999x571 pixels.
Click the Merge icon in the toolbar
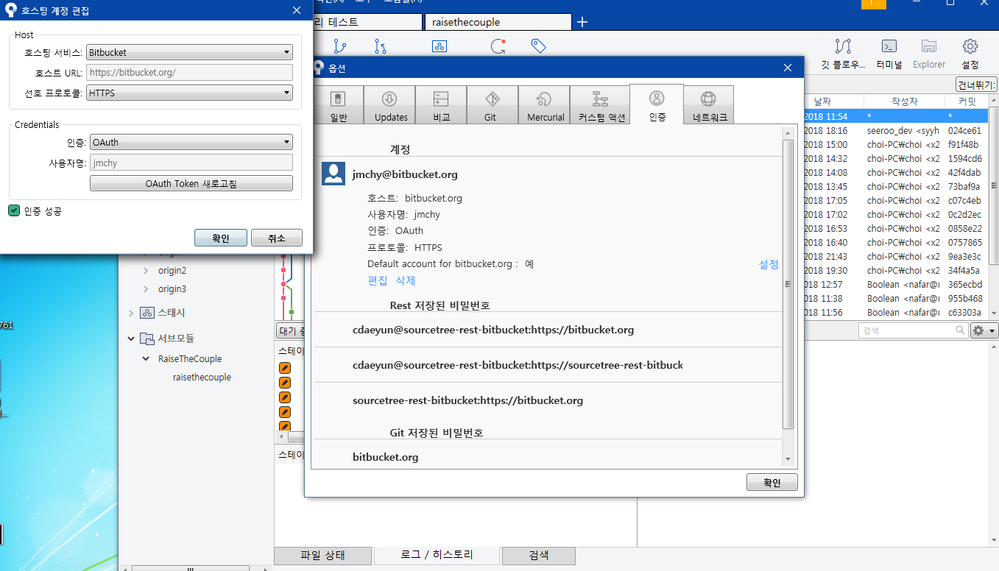(380, 46)
